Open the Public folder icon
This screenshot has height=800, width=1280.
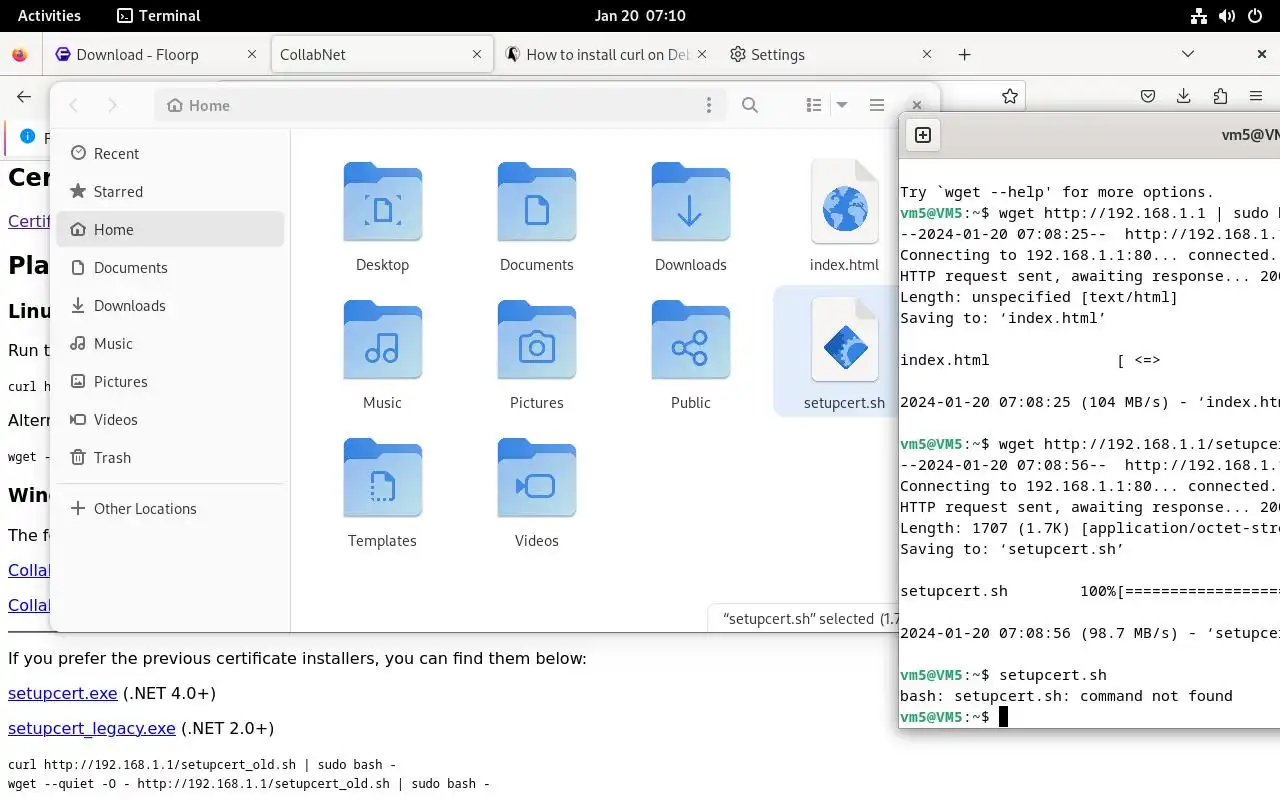(690, 341)
